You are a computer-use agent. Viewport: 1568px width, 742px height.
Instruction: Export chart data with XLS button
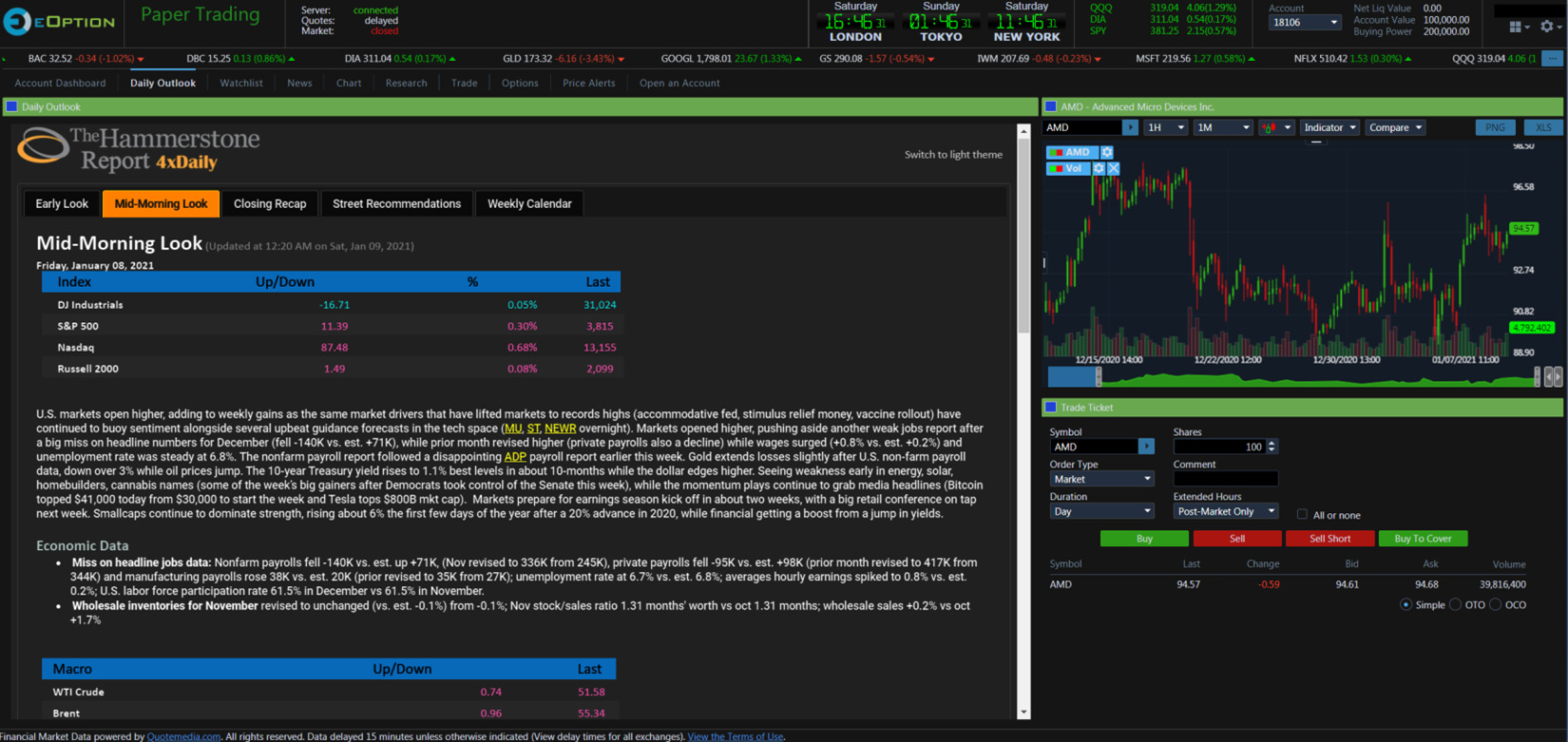click(x=1543, y=127)
